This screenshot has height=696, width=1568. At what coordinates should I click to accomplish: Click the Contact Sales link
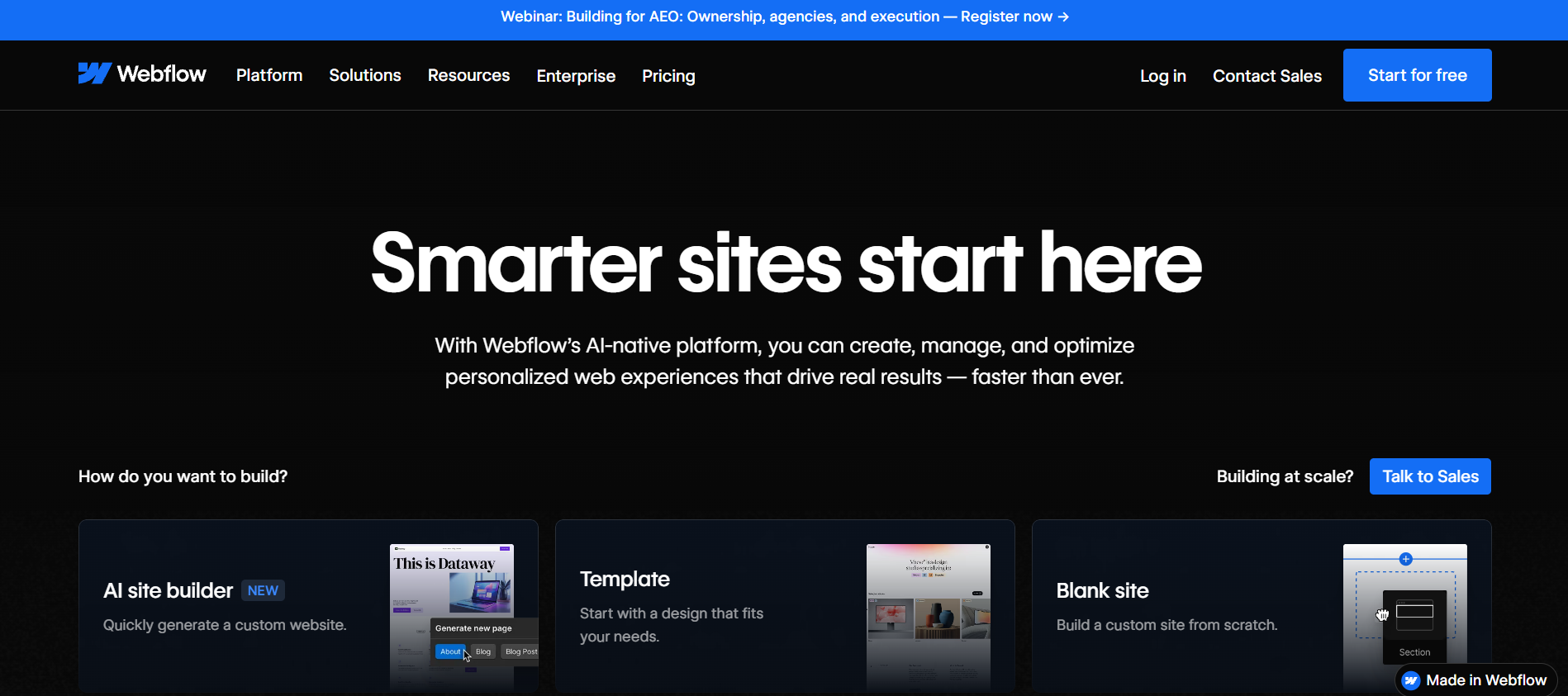[1266, 76]
